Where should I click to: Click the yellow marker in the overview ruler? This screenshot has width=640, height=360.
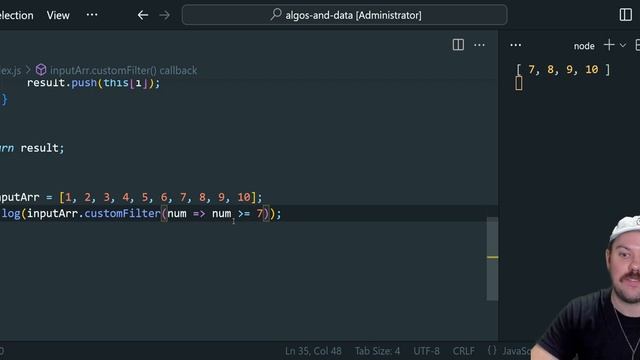[x=492, y=257]
